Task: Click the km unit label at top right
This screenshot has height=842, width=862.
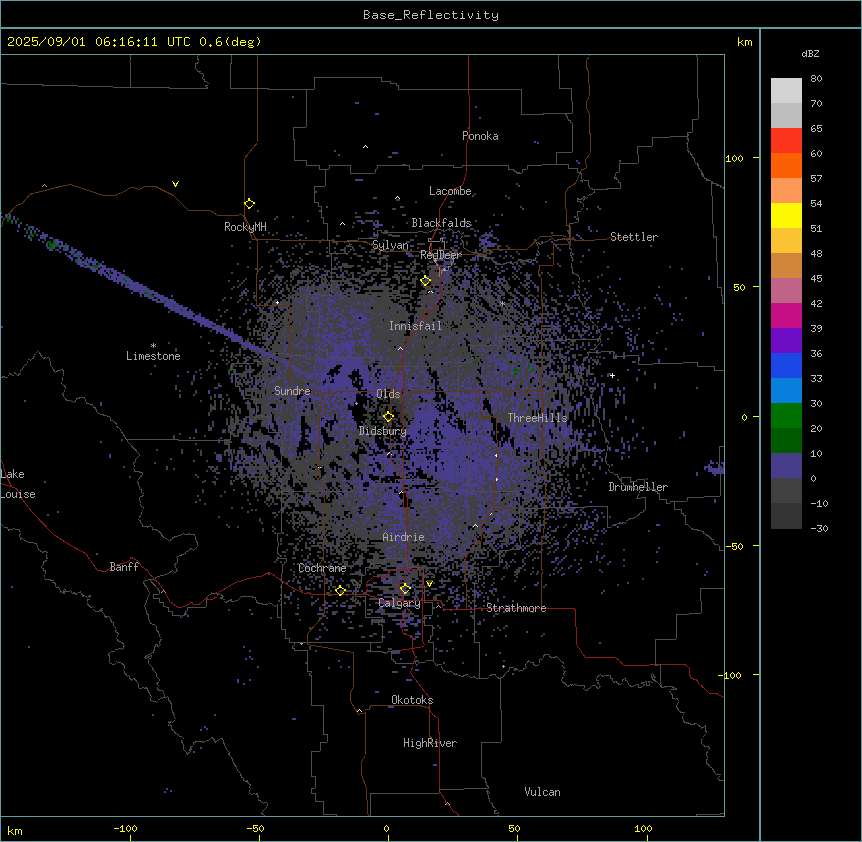Action: tap(744, 42)
